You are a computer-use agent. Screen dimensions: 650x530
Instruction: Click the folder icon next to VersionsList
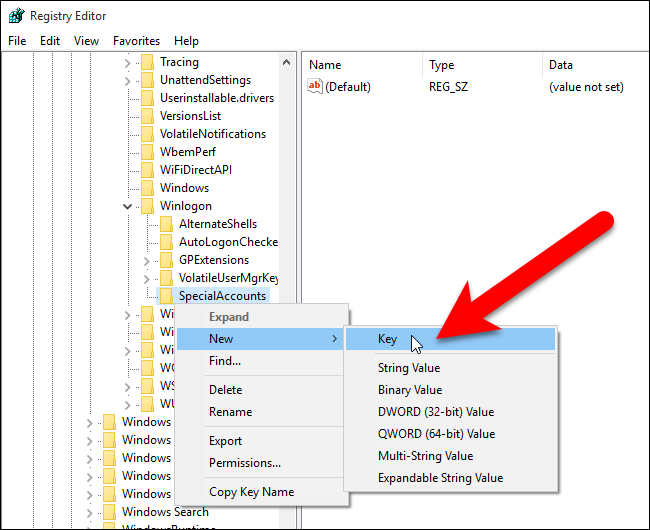[x=148, y=116]
